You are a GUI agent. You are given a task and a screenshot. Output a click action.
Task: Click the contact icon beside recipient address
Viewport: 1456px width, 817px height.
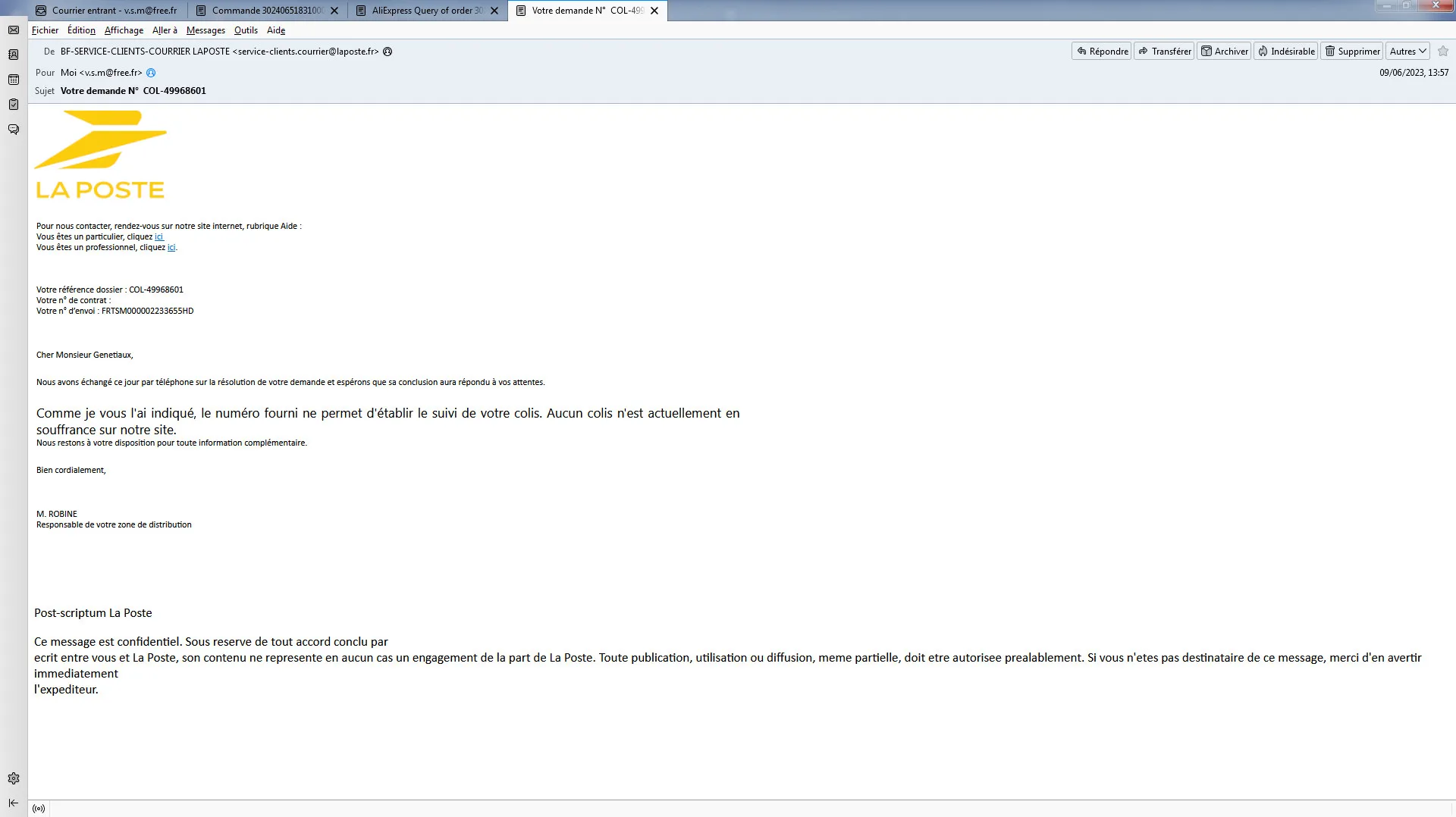[151, 73]
